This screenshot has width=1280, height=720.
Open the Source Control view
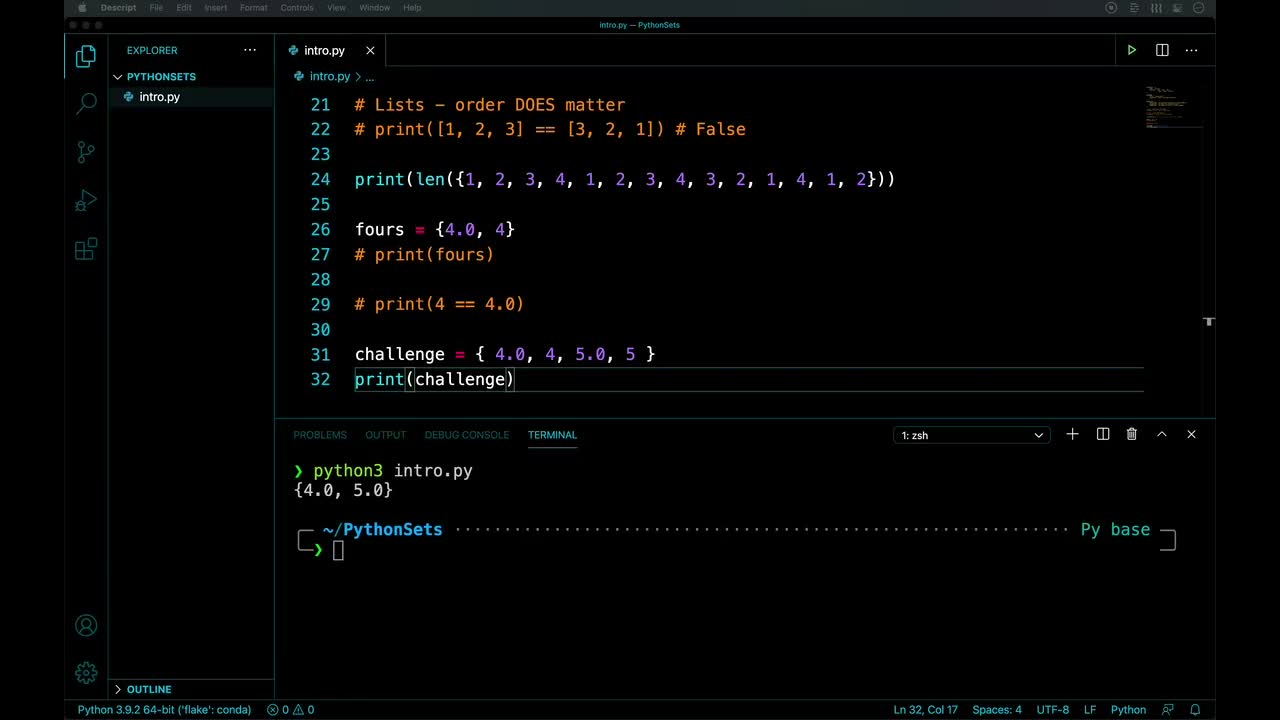point(86,151)
